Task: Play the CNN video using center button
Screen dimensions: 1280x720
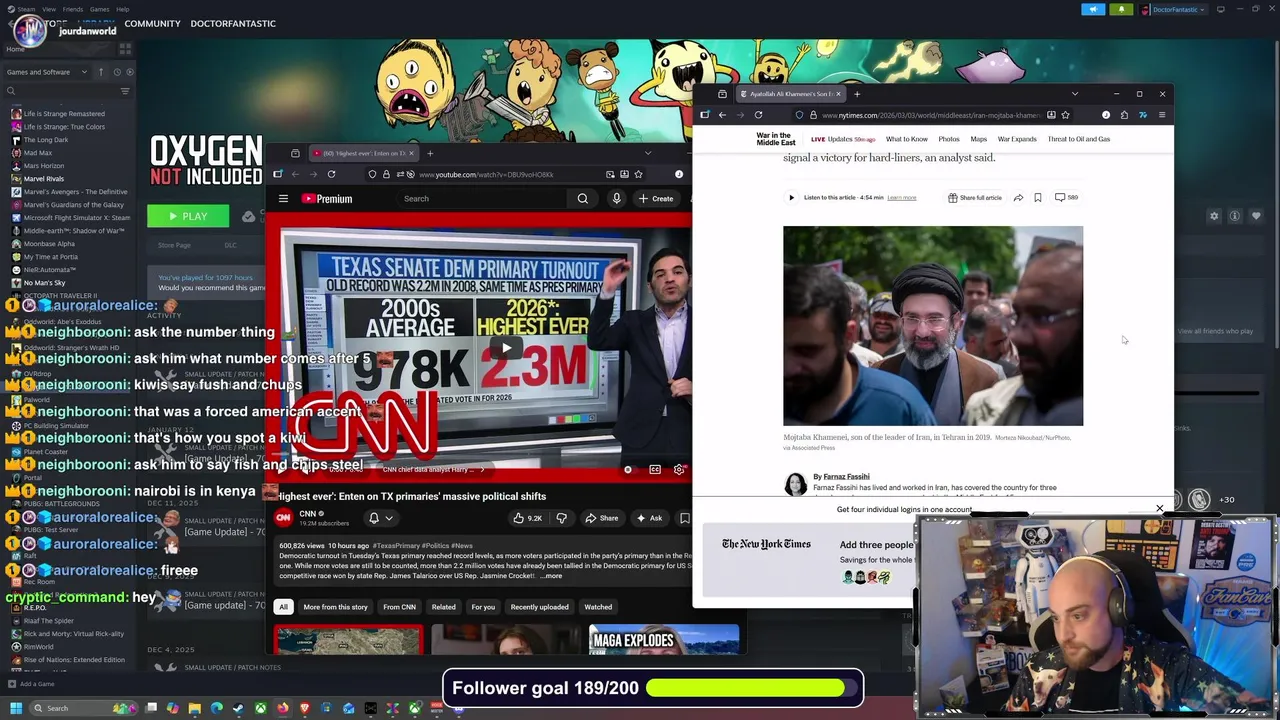Action: [506, 348]
